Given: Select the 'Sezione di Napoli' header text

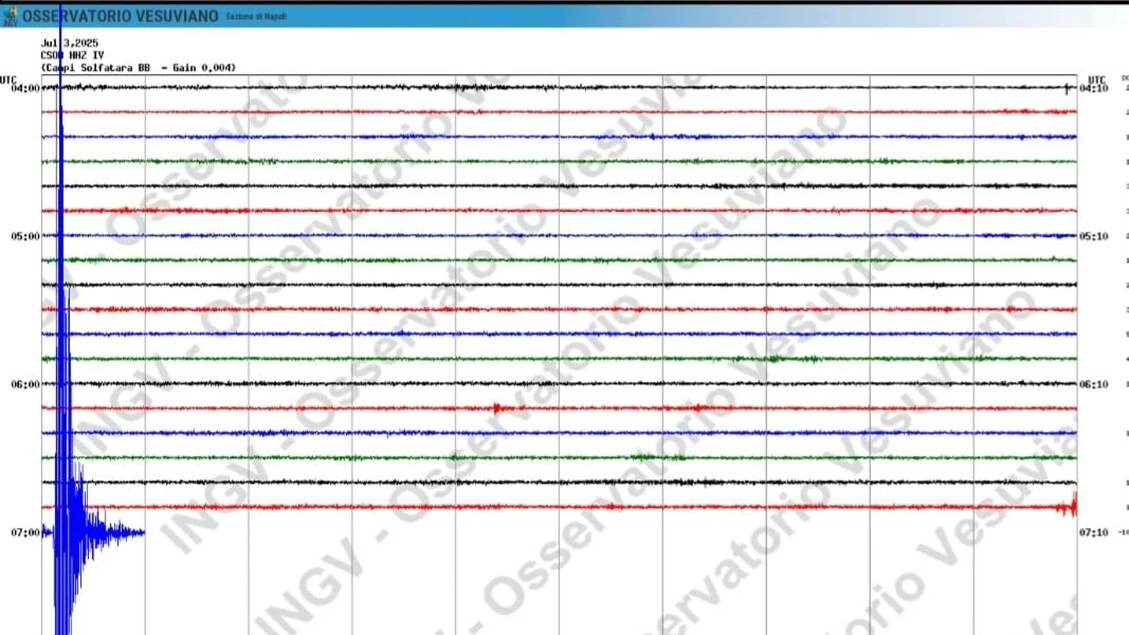Looking at the screenshot, I should tap(256, 17).
